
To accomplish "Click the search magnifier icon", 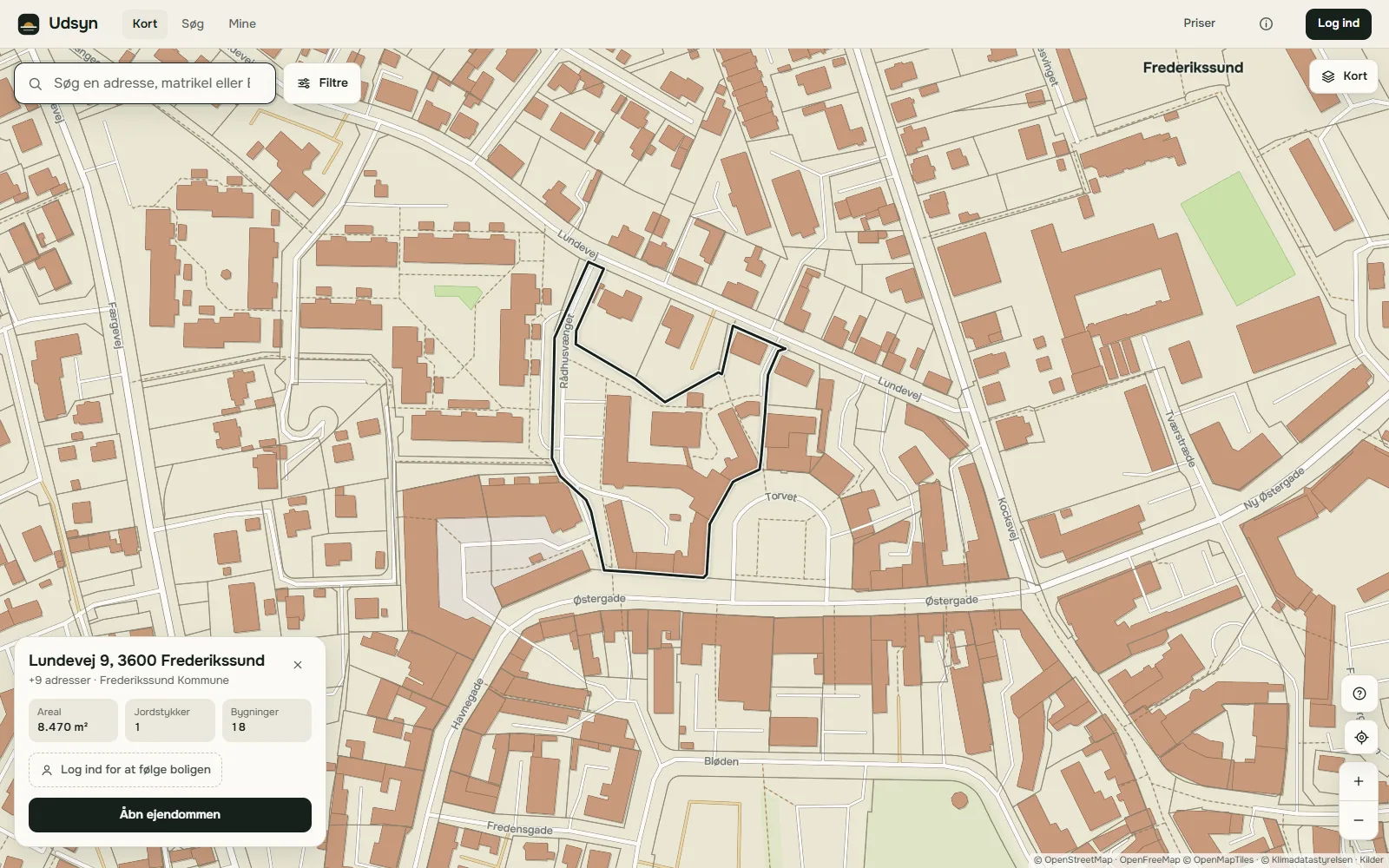I will point(36,83).
